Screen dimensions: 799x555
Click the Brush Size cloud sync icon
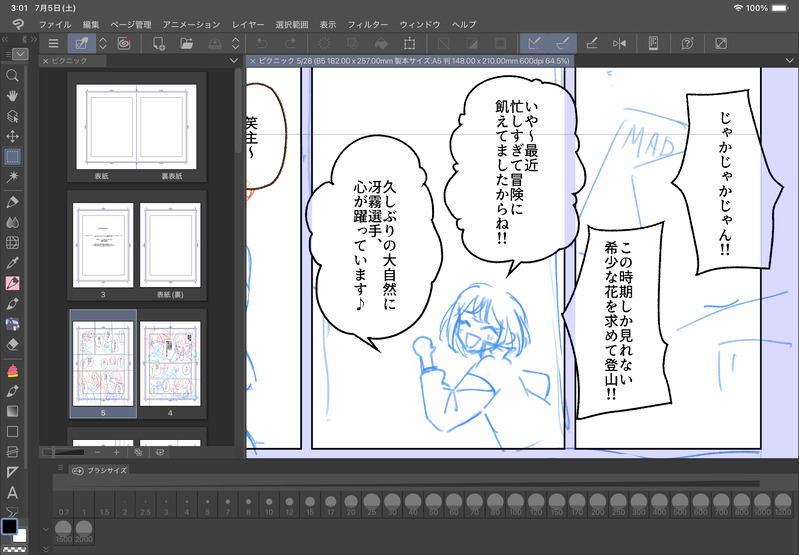point(77,470)
